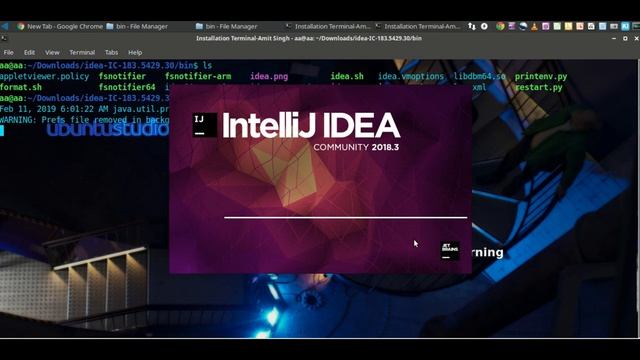The image size is (640, 360).
Task: Click the white circle tray icon
Action: (x=484, y=26)
